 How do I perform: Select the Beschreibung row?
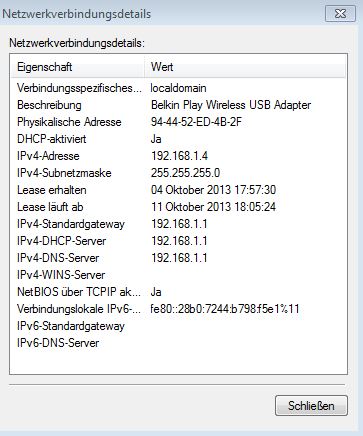click(x=178, y=105)
